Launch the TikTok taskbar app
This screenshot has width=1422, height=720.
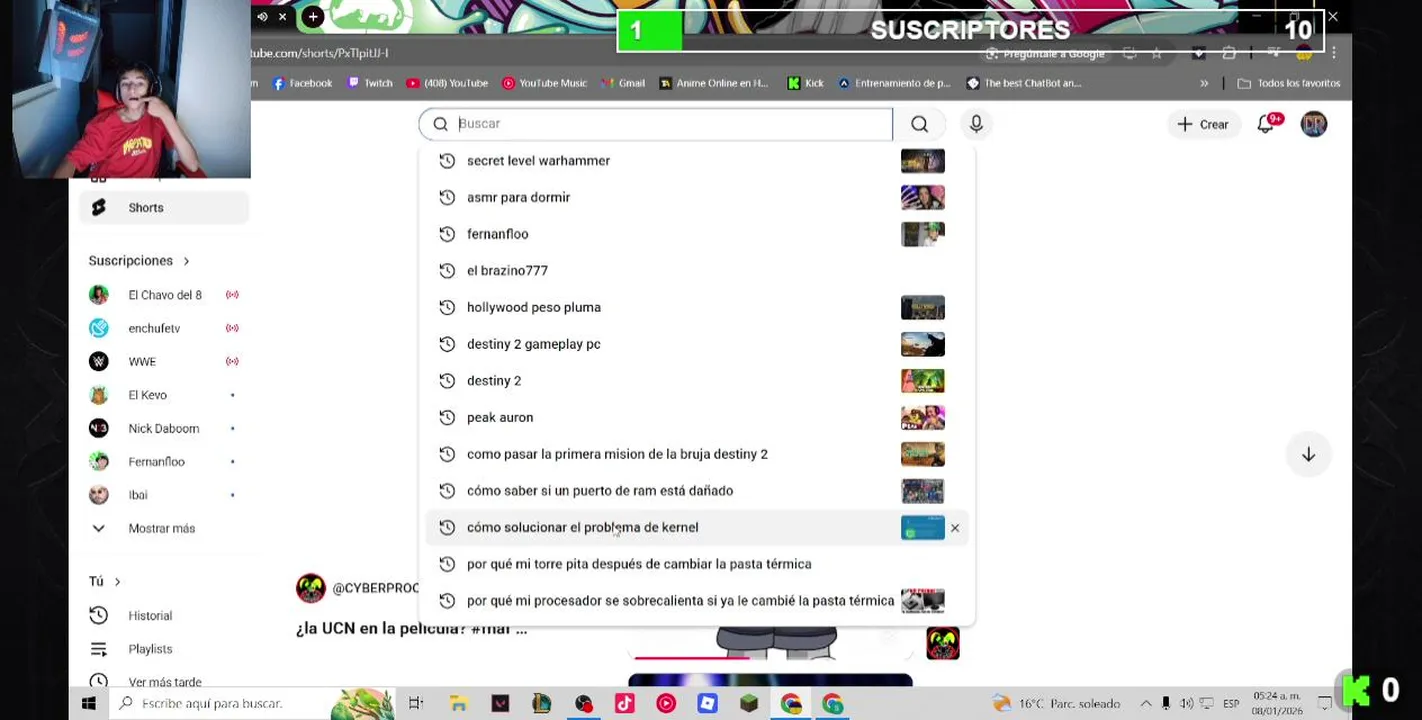[624, 704]
